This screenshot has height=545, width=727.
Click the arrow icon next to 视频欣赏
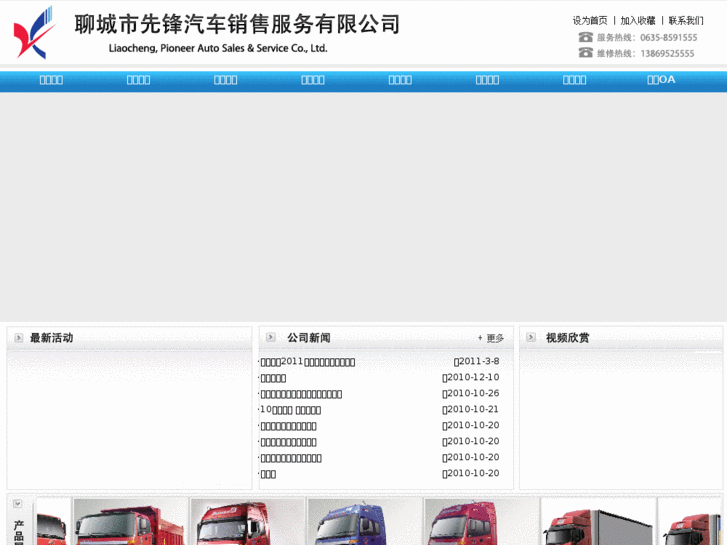tap(531, 337)
